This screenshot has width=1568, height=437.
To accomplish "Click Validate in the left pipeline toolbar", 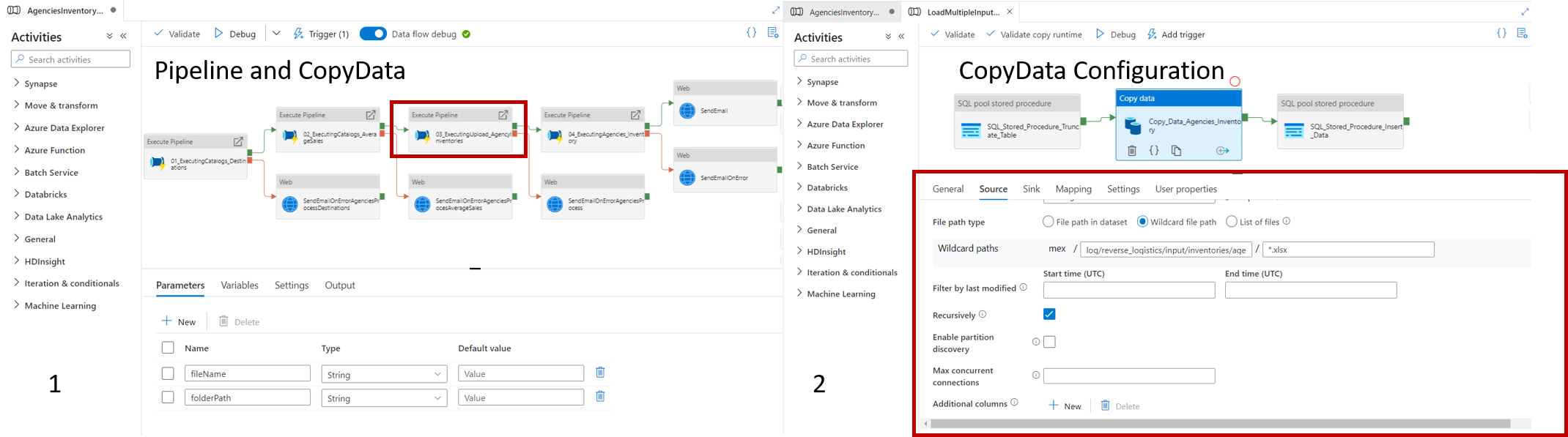I will coord(177,34).
